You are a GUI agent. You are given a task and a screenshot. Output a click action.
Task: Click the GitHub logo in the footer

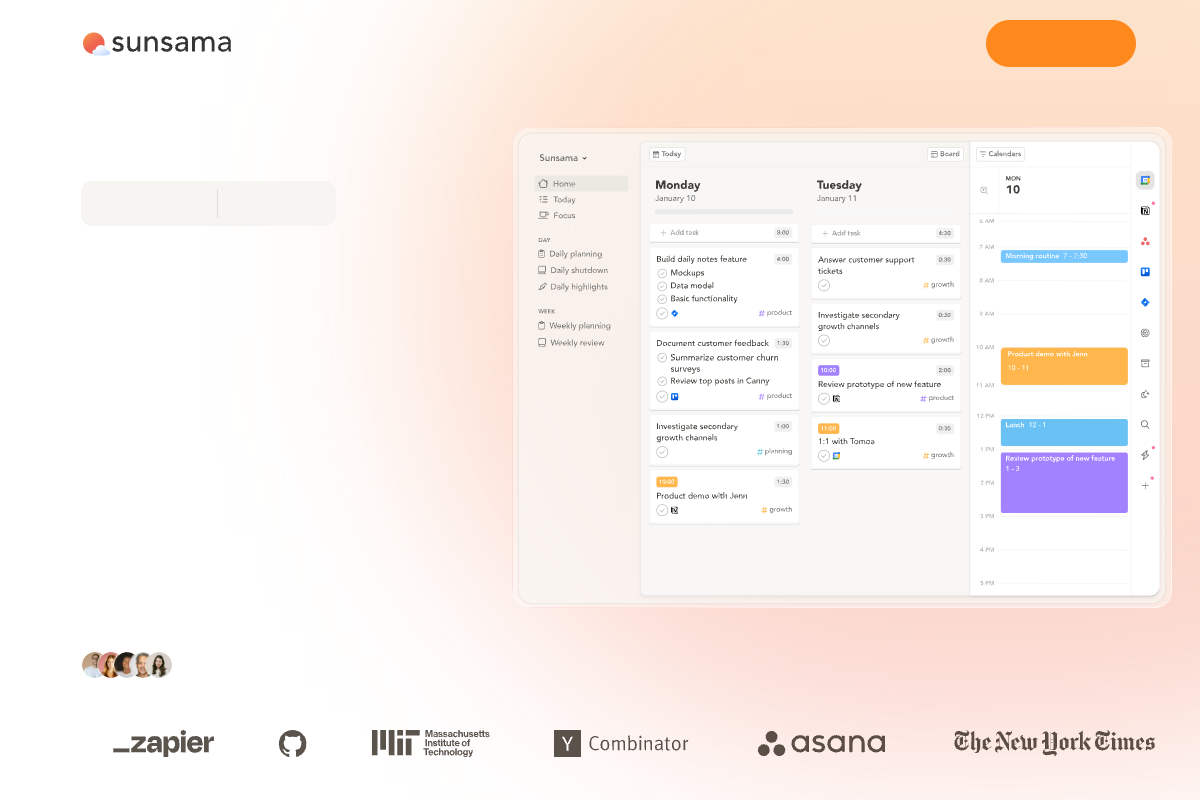292,743
